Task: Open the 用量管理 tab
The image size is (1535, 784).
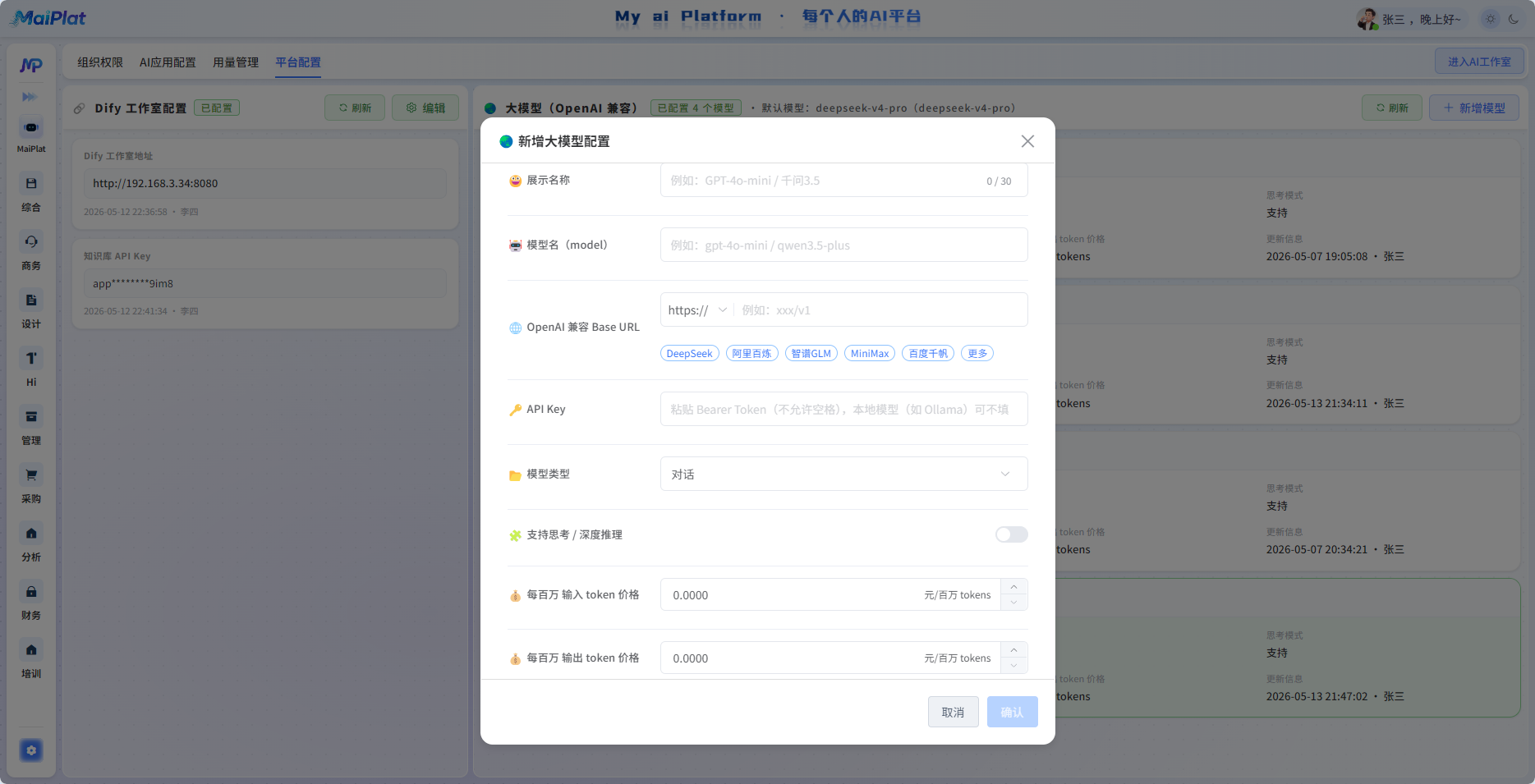Action: (236, 62)
